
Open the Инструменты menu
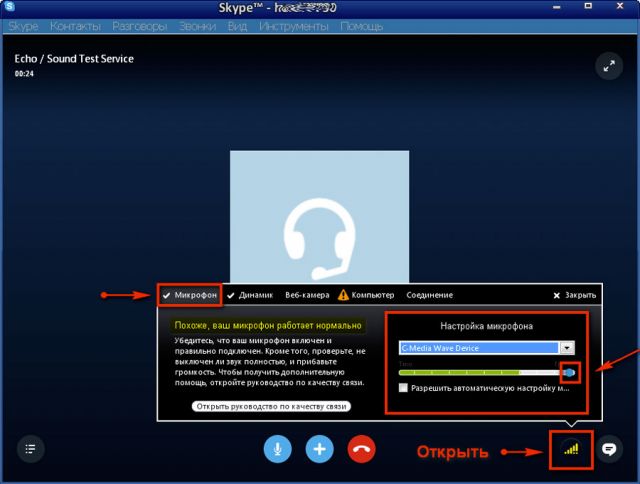(x=293, y=26)
